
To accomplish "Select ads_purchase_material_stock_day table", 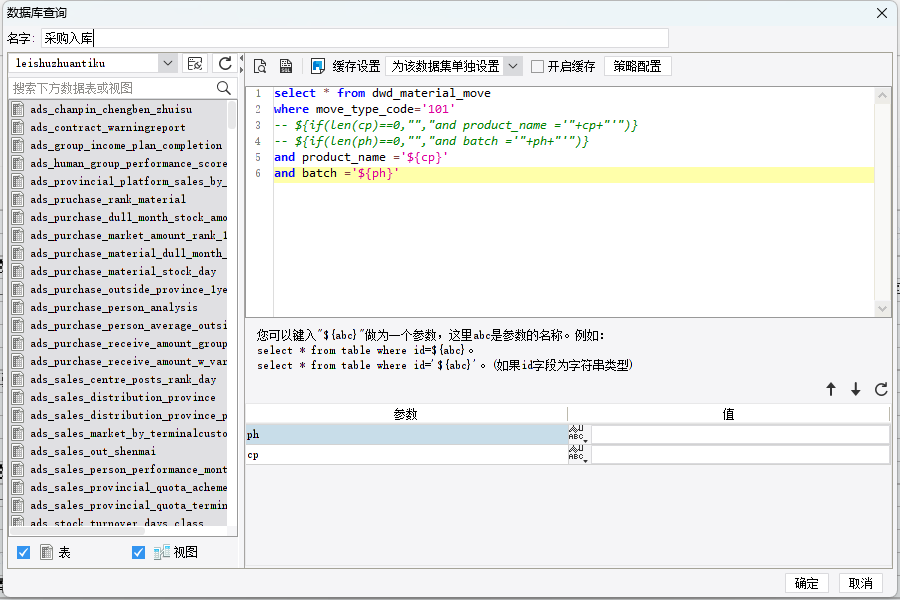I will point(123,271).
